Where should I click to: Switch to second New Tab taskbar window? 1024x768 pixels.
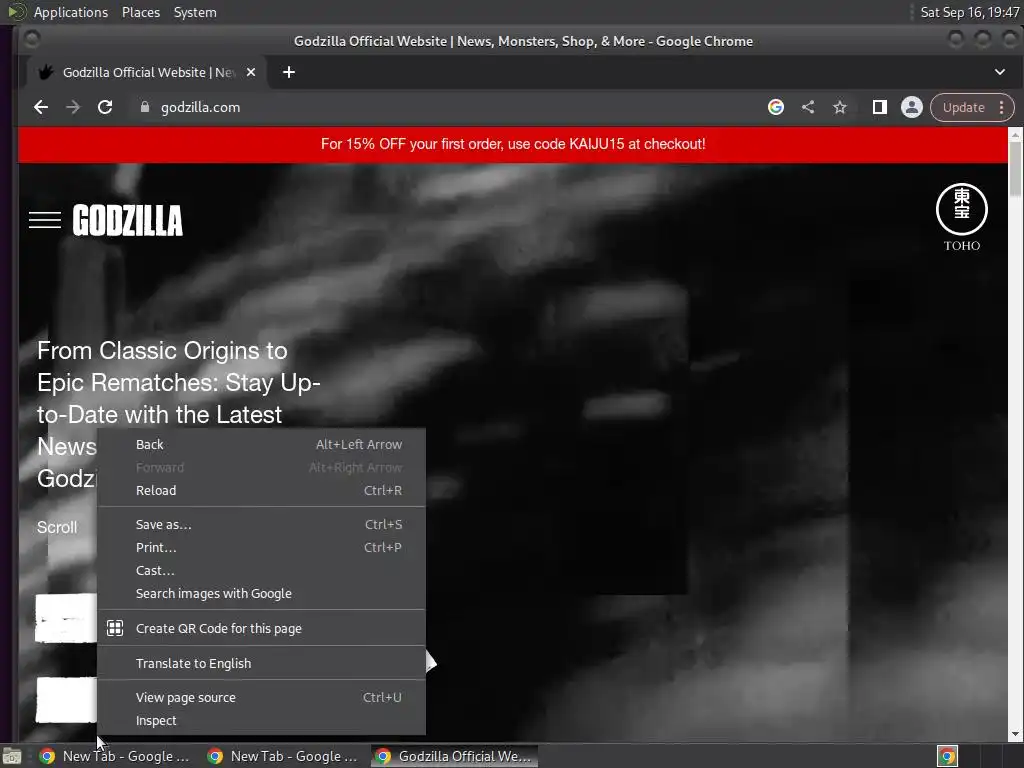(x=283, y=756)
